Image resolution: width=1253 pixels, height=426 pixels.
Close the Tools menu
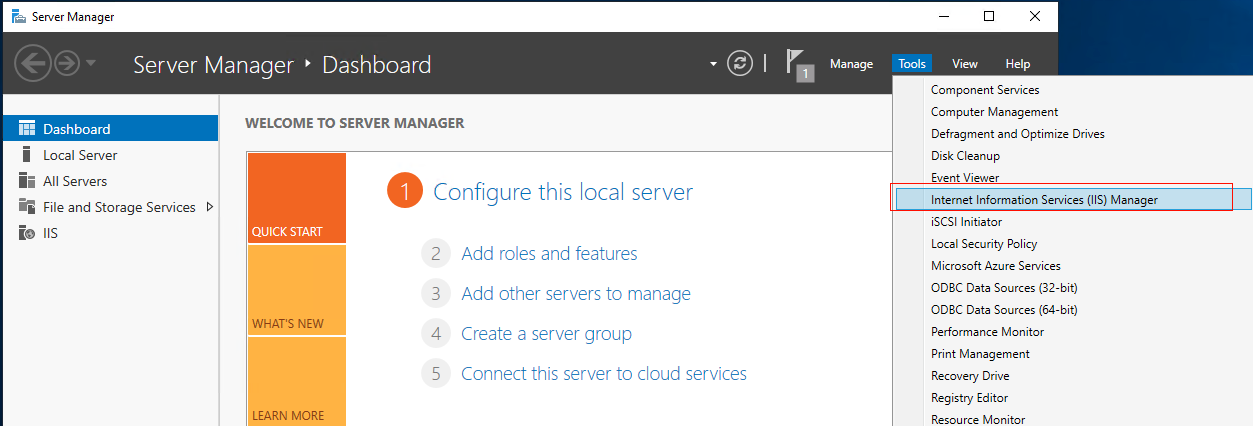point(911,64)
